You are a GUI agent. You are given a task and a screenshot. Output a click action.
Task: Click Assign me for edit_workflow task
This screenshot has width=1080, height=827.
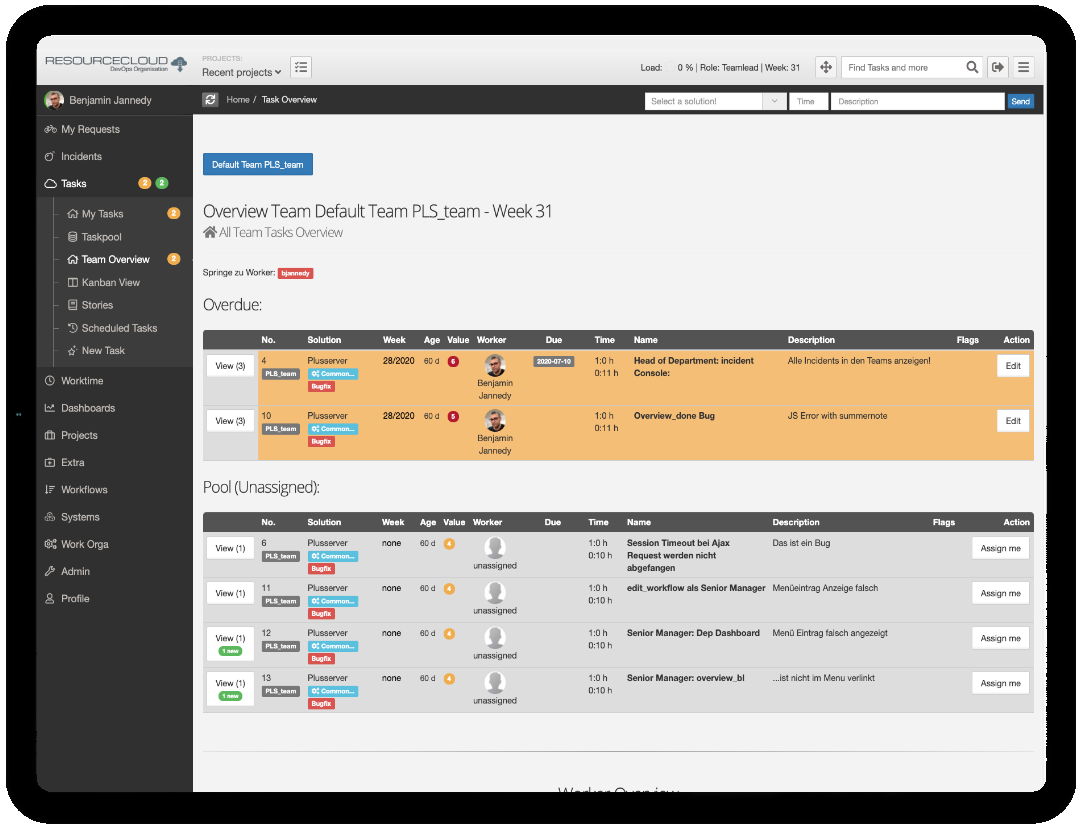pyautogui.click(x=1000, y=593)
